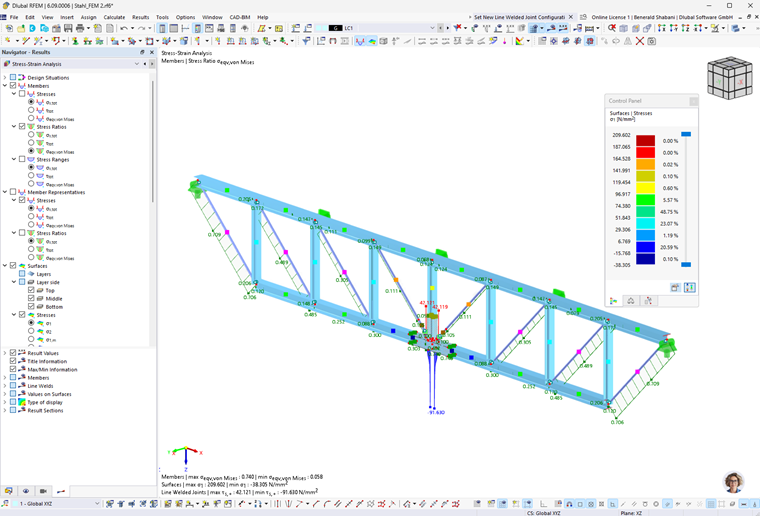The image size is (760, 516).
Task: Click the color scale icon in Control Panel
Action: click(x=614, y=301)
